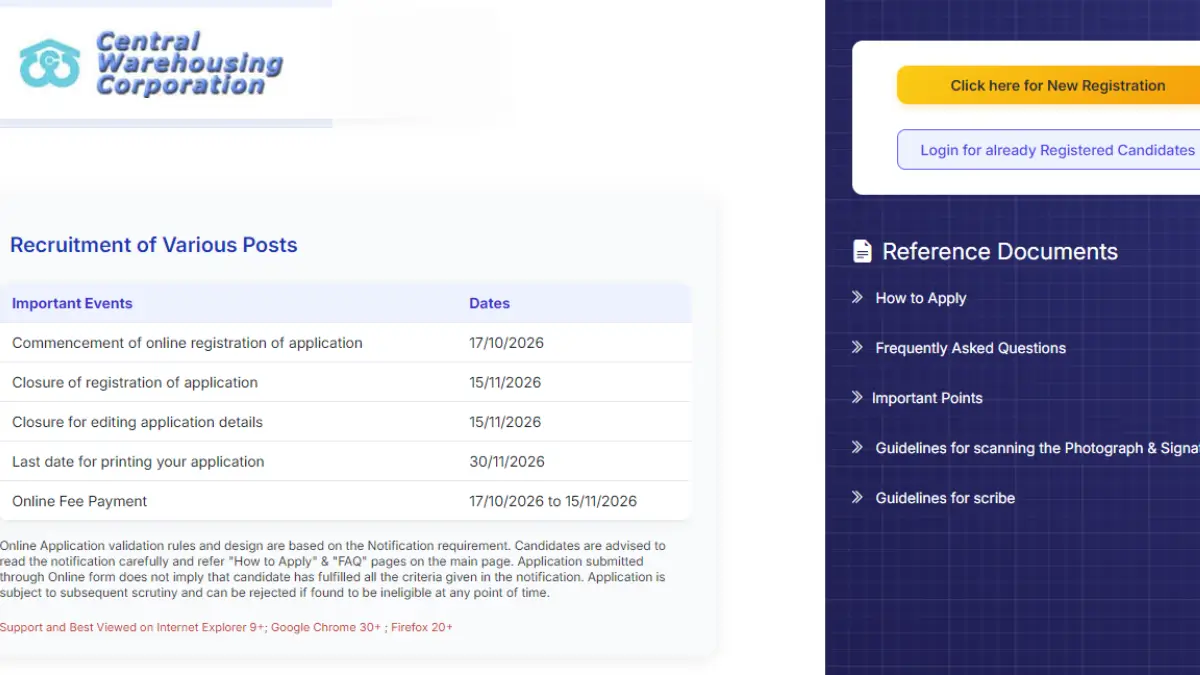The height and width of the screenshot is (675, 1200).
Task: Select the Commencement of online registration row text
Action: [187, 343]
